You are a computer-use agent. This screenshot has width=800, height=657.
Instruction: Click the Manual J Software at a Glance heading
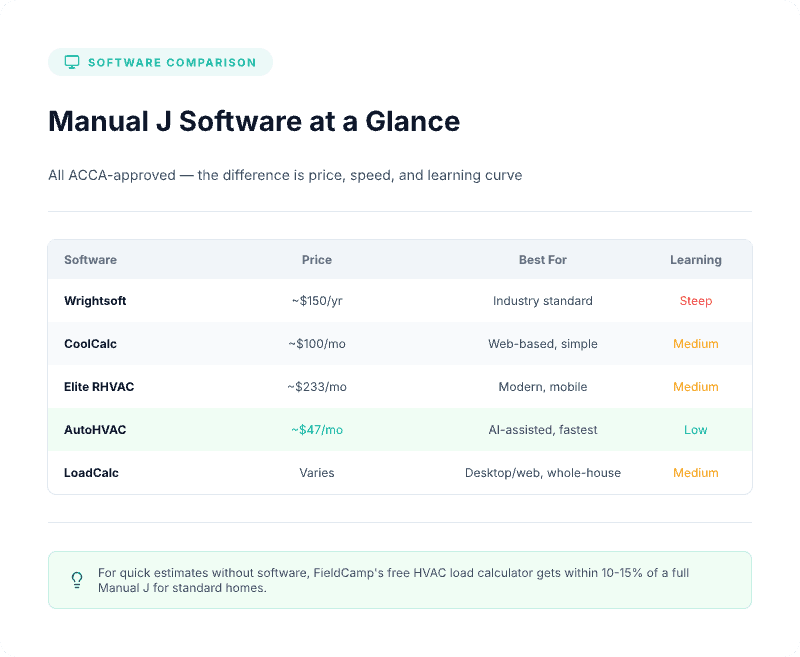coord(253,121)
